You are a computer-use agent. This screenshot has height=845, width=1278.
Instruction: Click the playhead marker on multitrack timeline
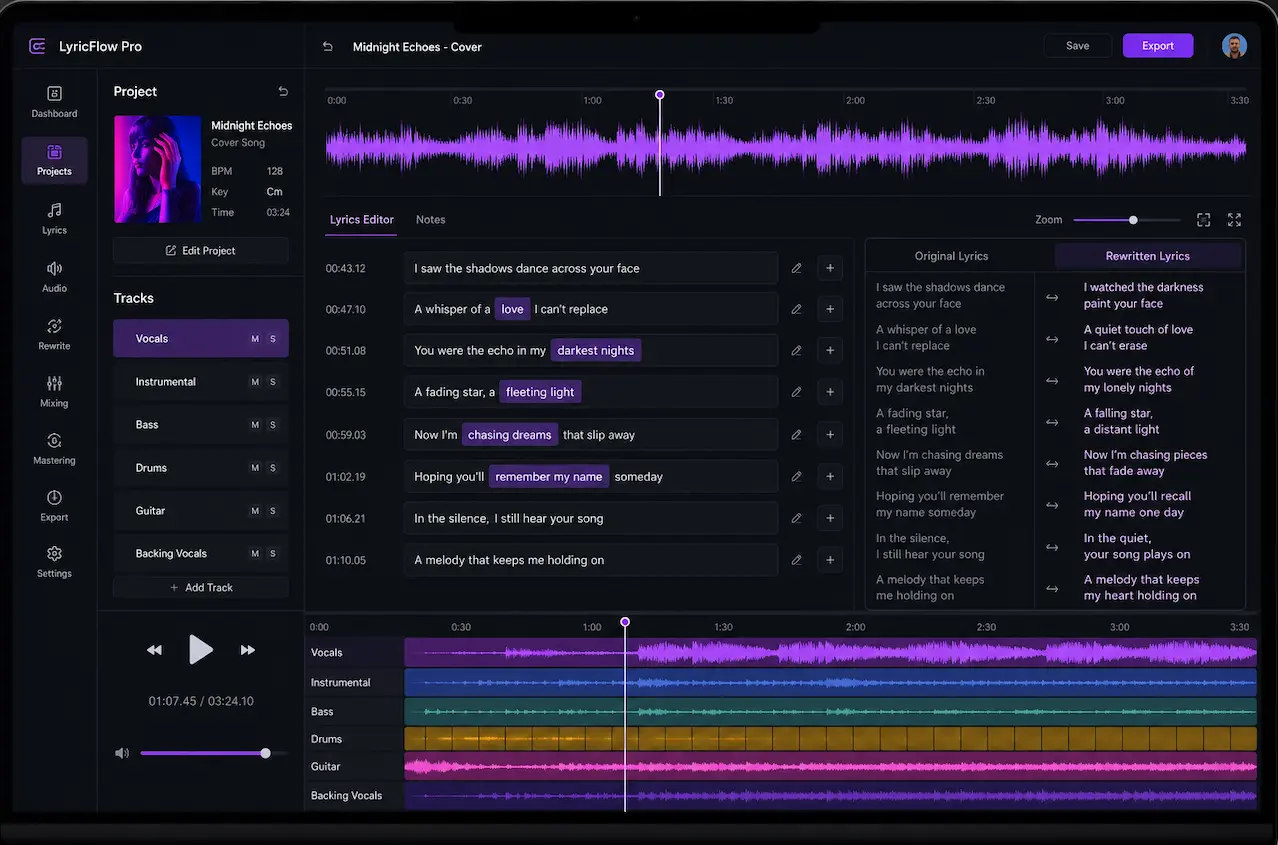(x=625, y=622)
